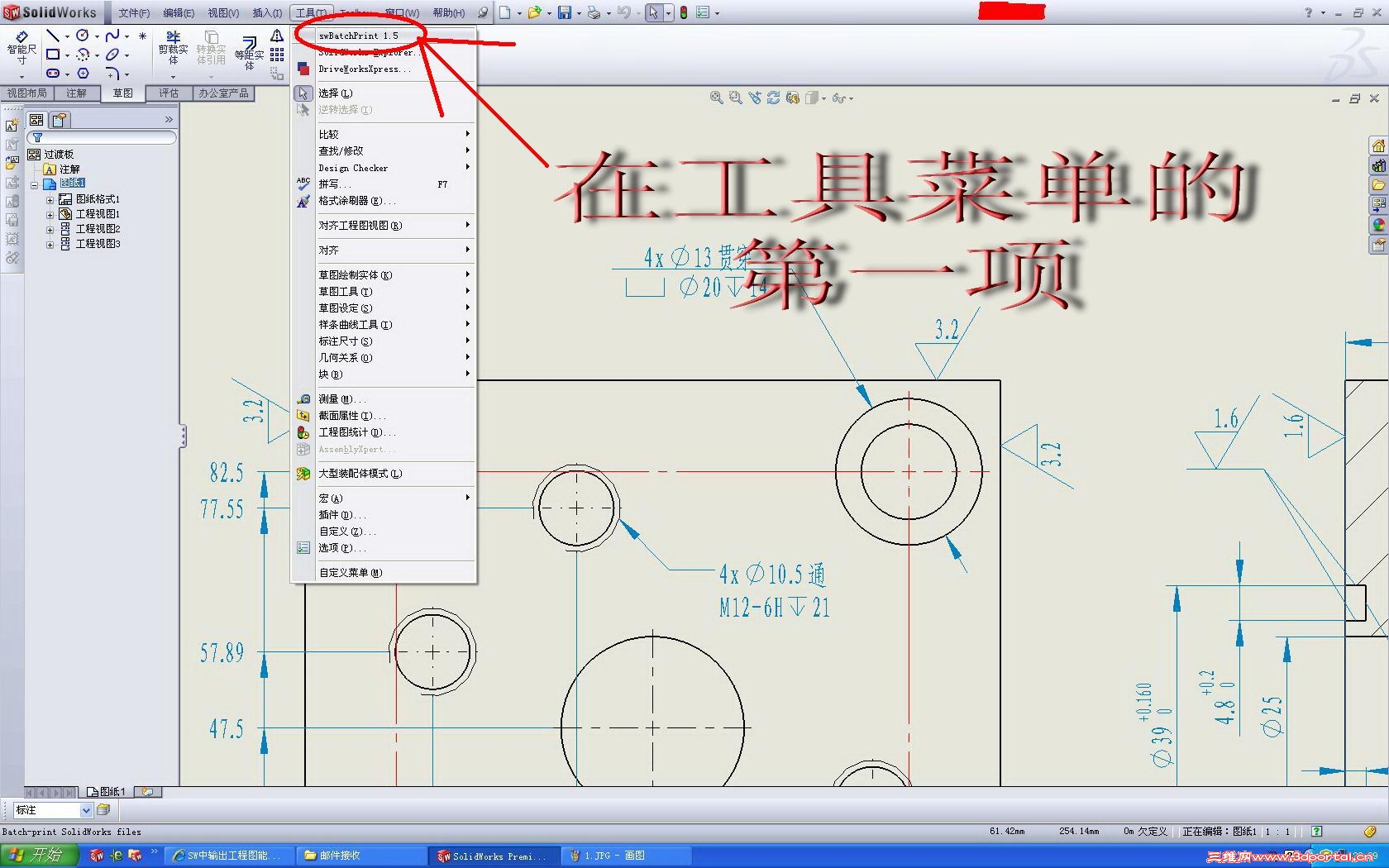Select the Line sketch tool
The height and width of the screenshot is (868, 1389).
coord(52,36)
